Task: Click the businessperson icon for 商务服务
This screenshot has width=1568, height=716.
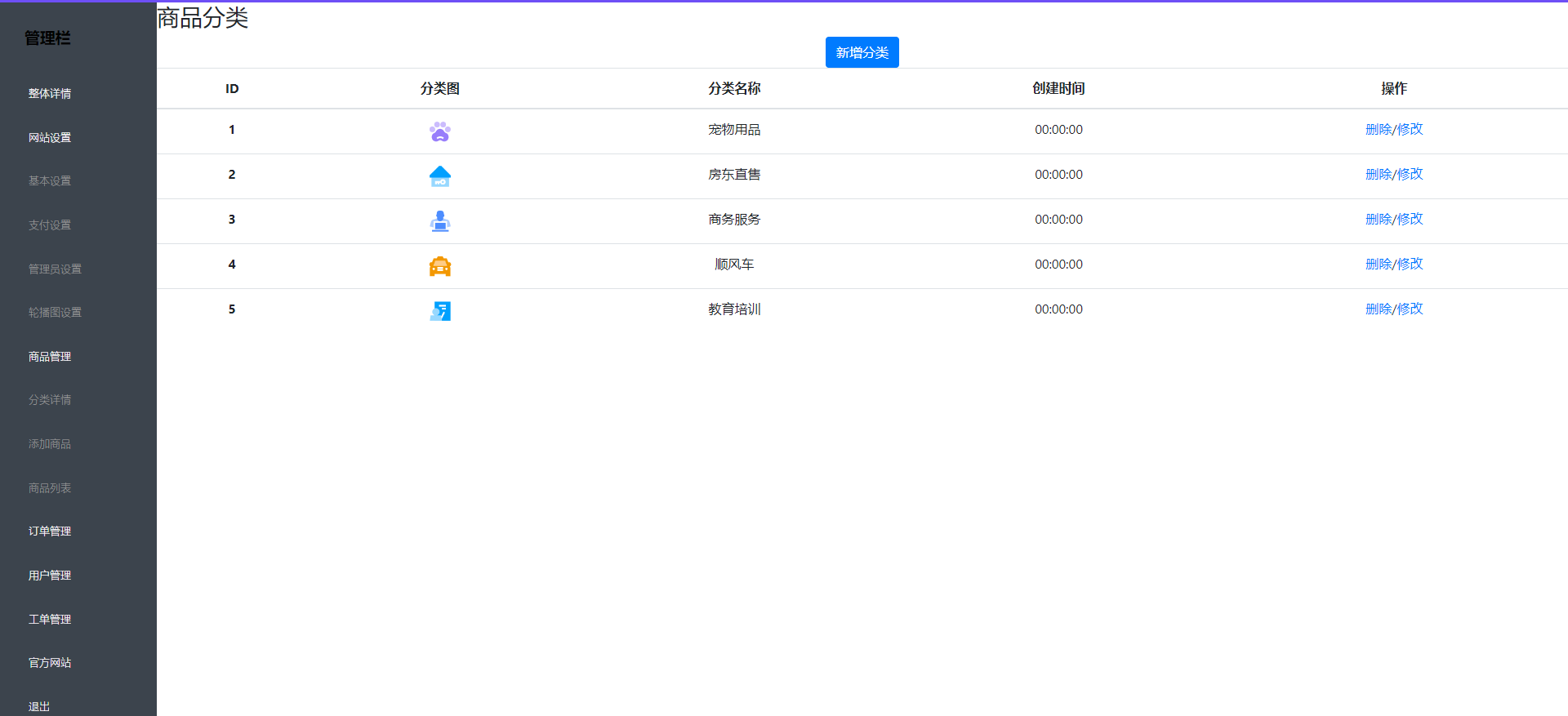Action: tap(439, 221)
